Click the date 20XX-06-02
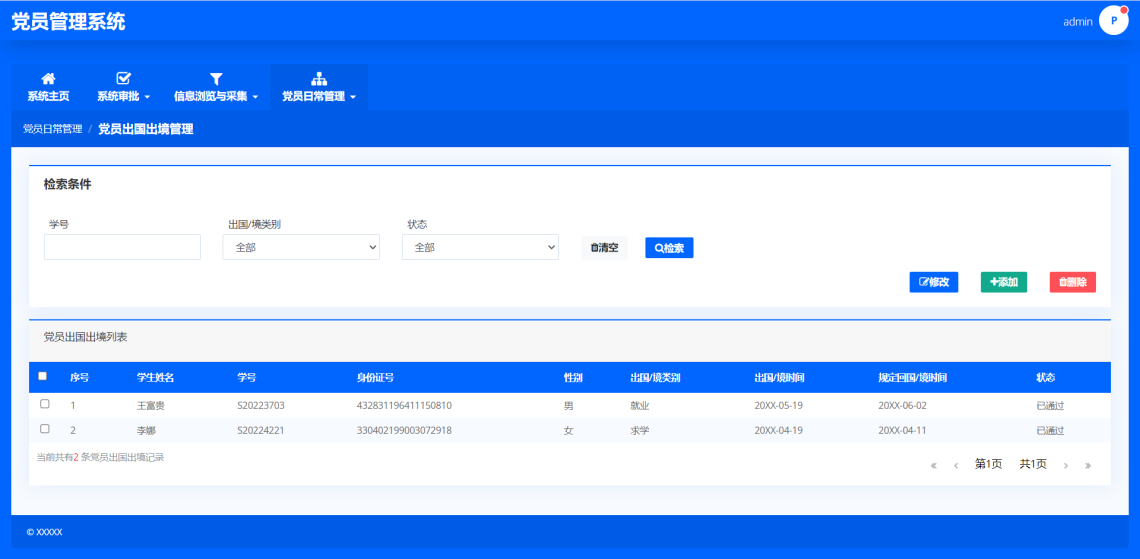Image resolution: width=1140 pixels, height=559 pixels. [x=903, y=405]
